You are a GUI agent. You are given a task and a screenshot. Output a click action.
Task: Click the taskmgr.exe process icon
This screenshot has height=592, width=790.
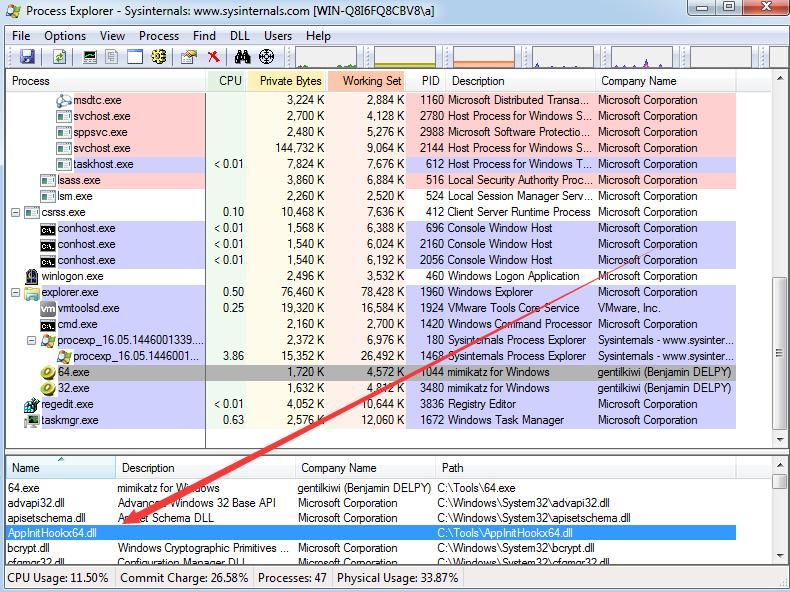pyautogui.click(x=31, y=421)
